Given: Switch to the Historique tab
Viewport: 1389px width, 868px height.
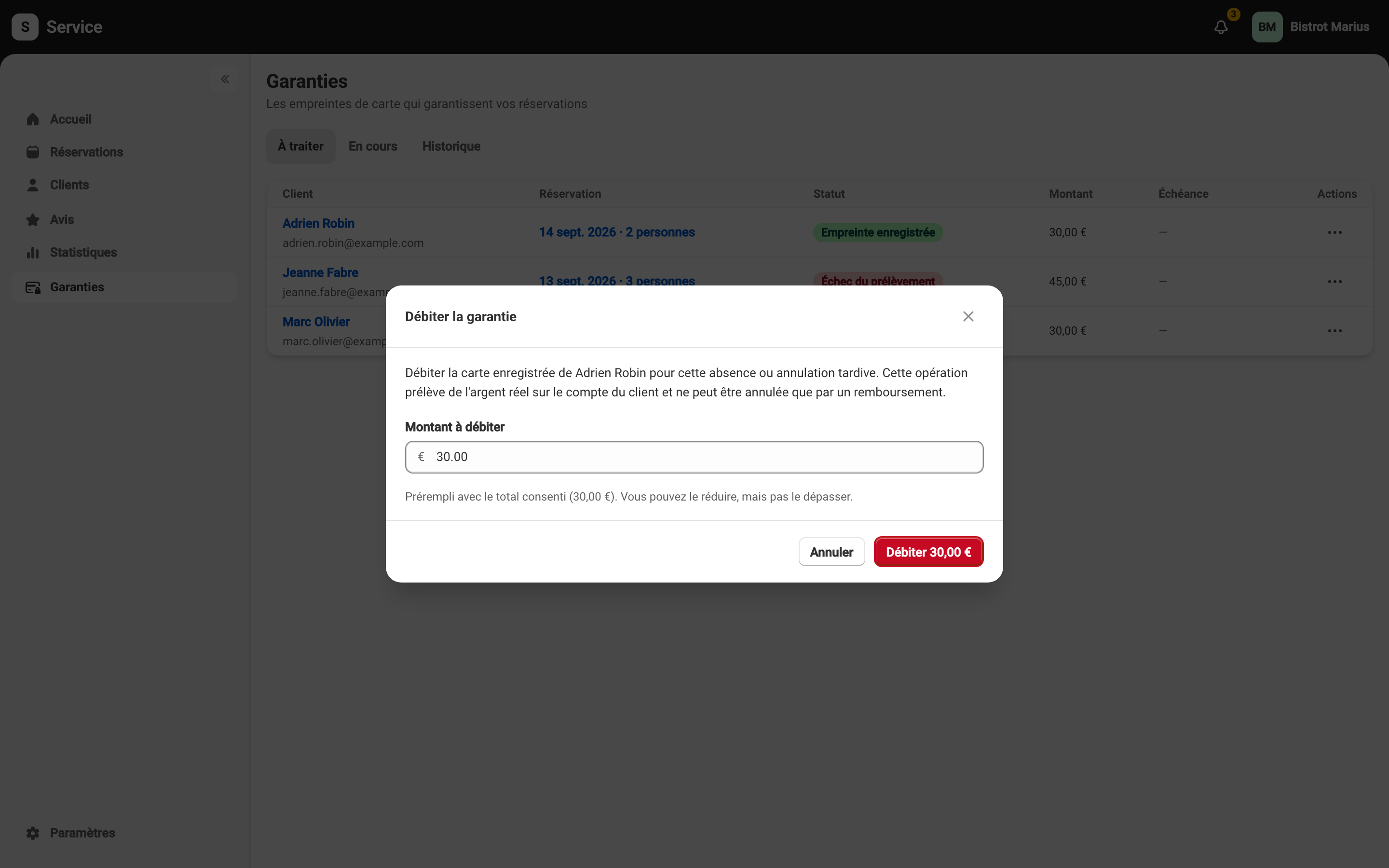Looking at the screenshot, I should point(451,147).
